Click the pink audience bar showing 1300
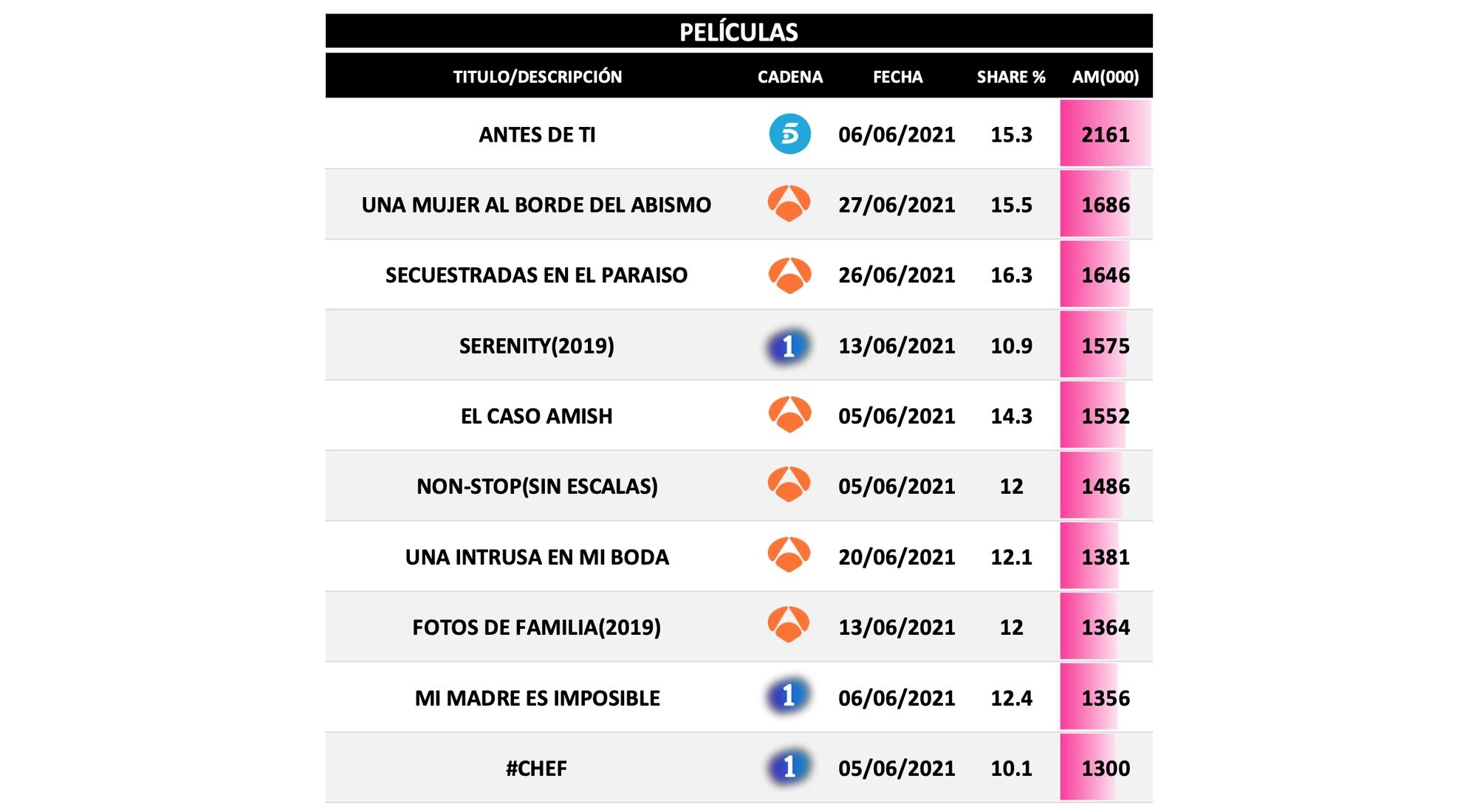This screenshot has height=812, width=1477. (x=1089, y=768)
